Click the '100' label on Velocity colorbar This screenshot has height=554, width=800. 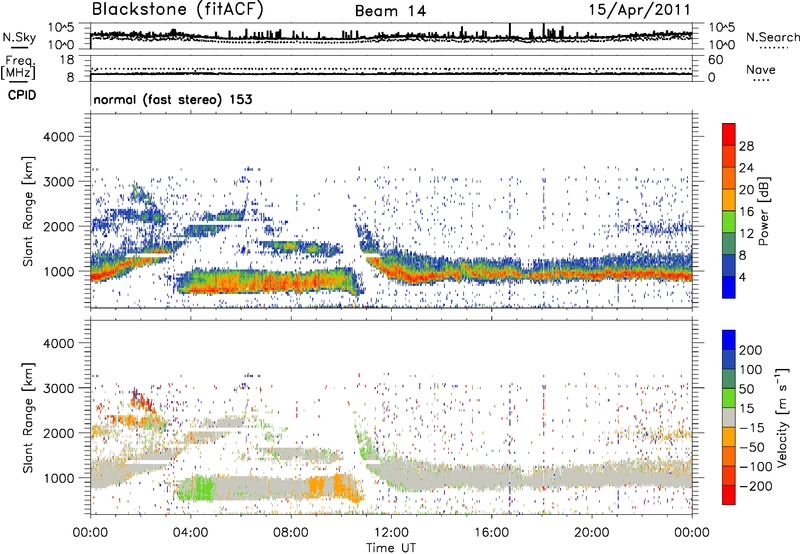[750, 369]
